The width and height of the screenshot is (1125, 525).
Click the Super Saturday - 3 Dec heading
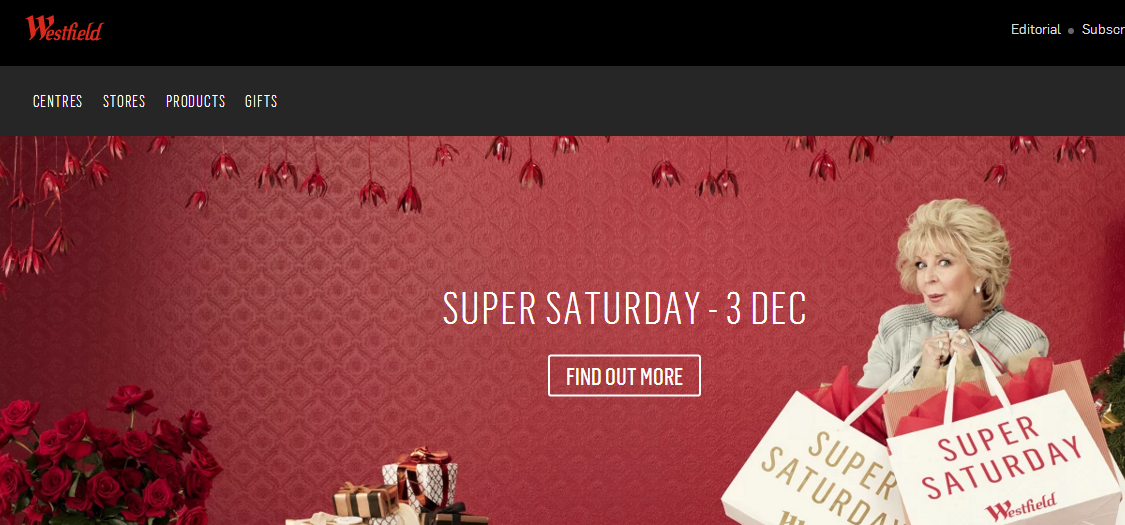pyautogui.click(x=624, y=308)
